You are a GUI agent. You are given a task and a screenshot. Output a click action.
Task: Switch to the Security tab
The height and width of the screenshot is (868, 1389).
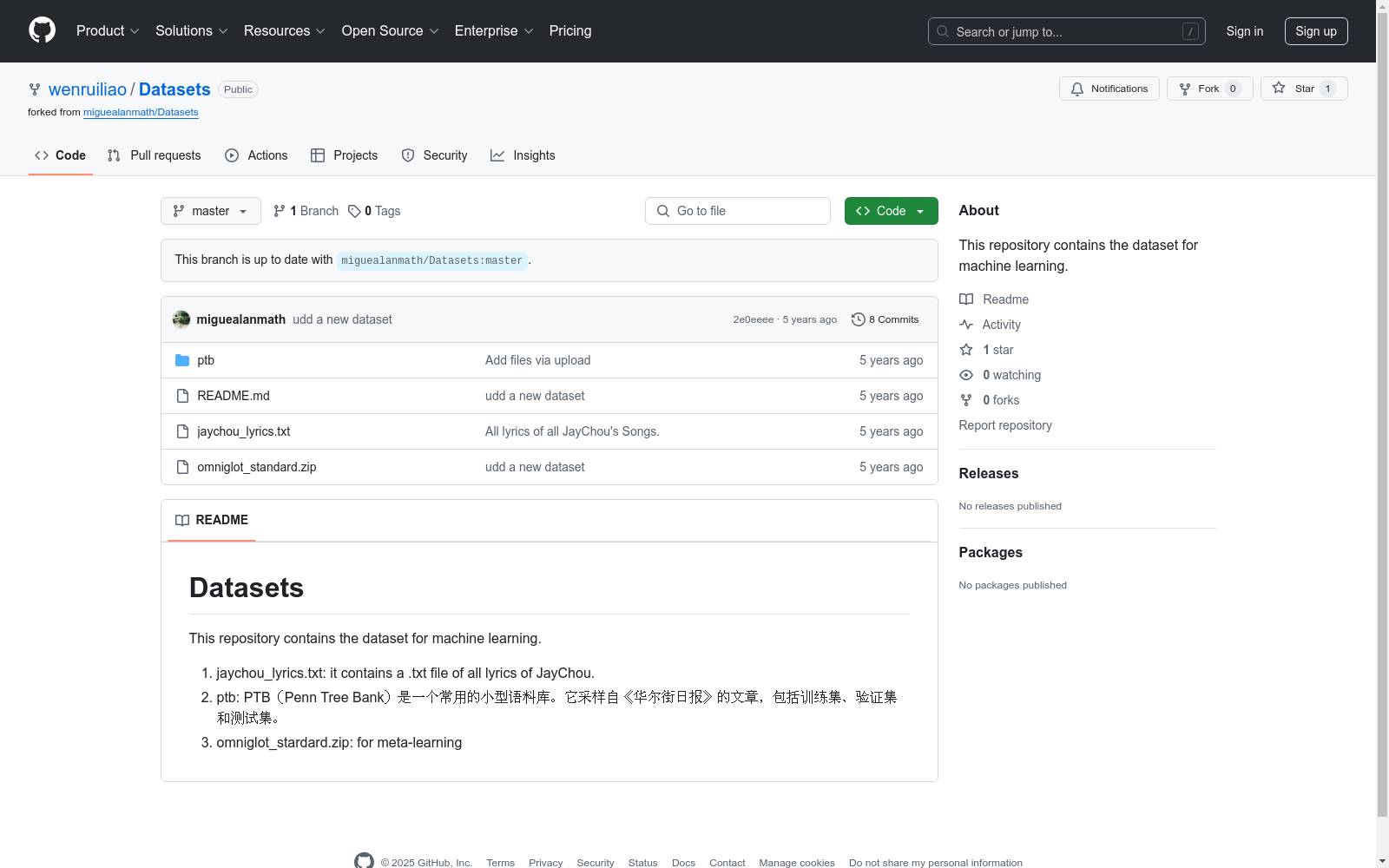tap(434, 155)
